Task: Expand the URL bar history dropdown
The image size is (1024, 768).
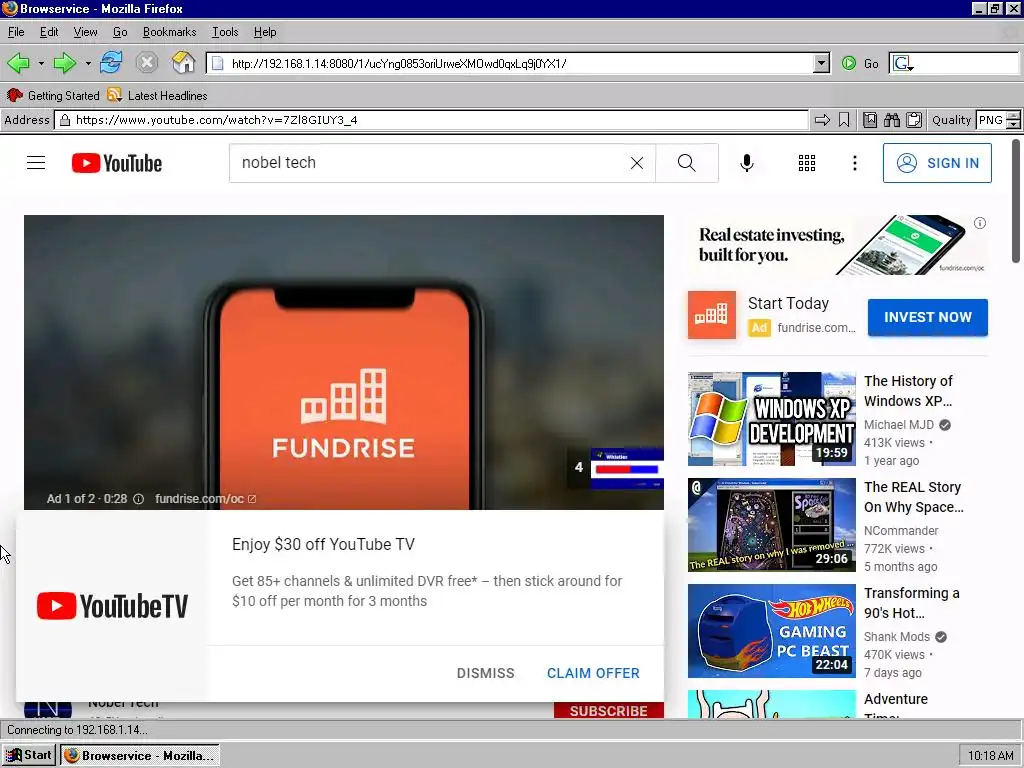Action: point(822,63)
